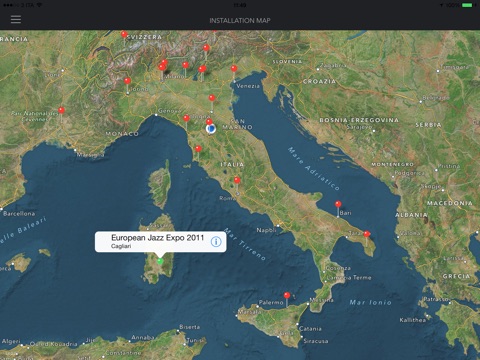480x360 pixels.
Task: Select the red pin between Venezia and Bologna
Action: (x=212, y=98)
